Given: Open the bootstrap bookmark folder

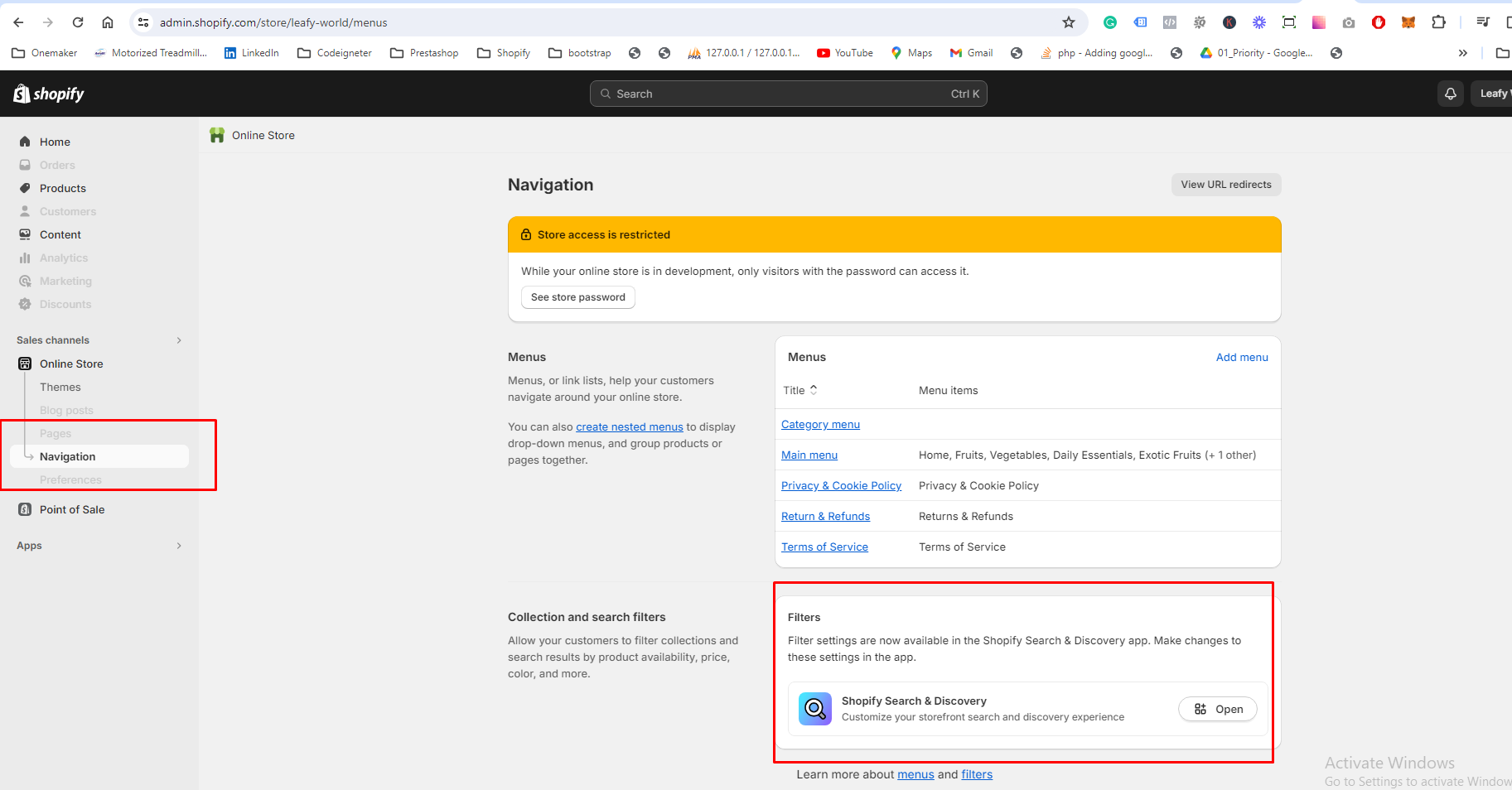Looking at the screenshot, I should point(580,53).
